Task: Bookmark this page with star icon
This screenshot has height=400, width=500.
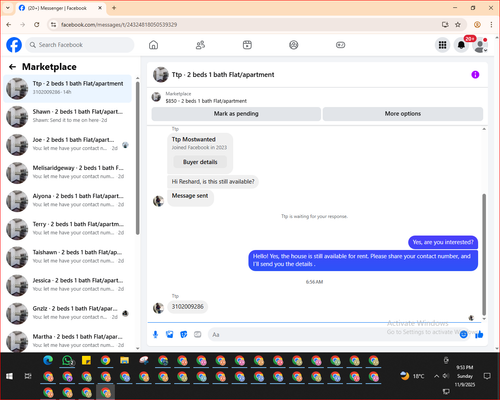Action: (x=458, y=25)
